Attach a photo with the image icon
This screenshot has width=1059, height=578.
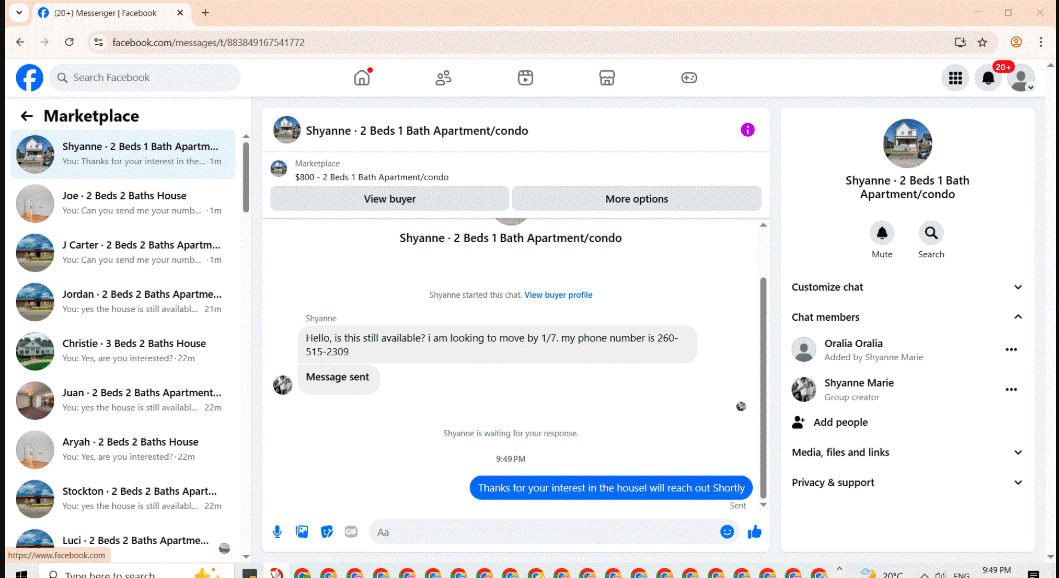pos(302,532)
